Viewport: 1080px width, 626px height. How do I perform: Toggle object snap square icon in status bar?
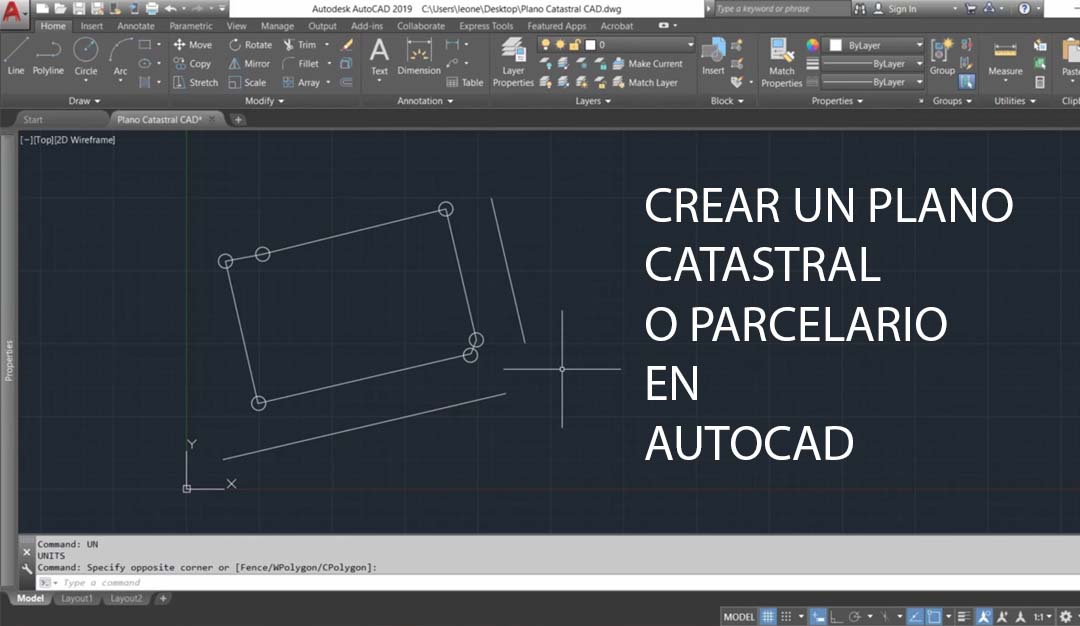click(934, 616)
